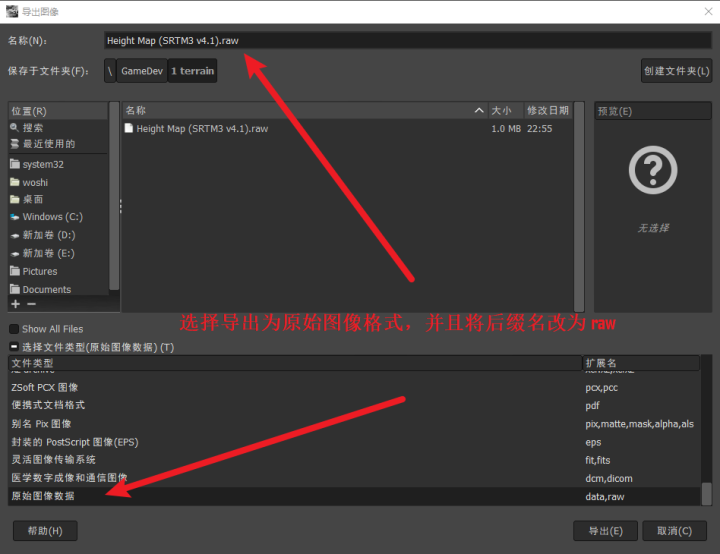The width and height of the screenshot is (720, 554).
Task: Sort files by the 修改日期 column
Action: (548, 110)
